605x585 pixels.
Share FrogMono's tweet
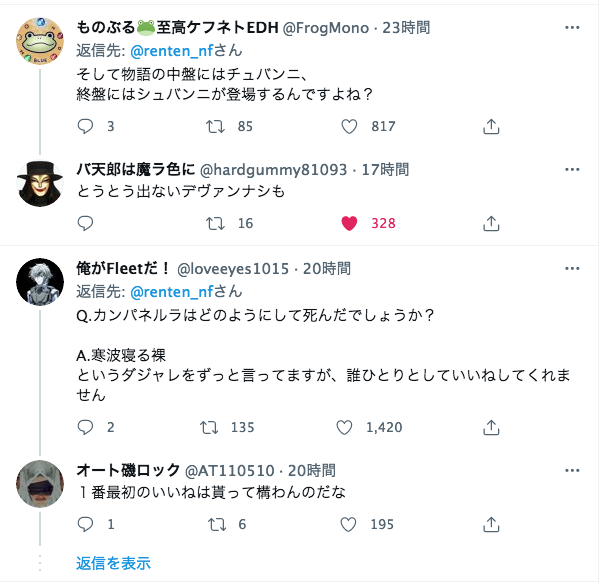click(x=491, y=126)
